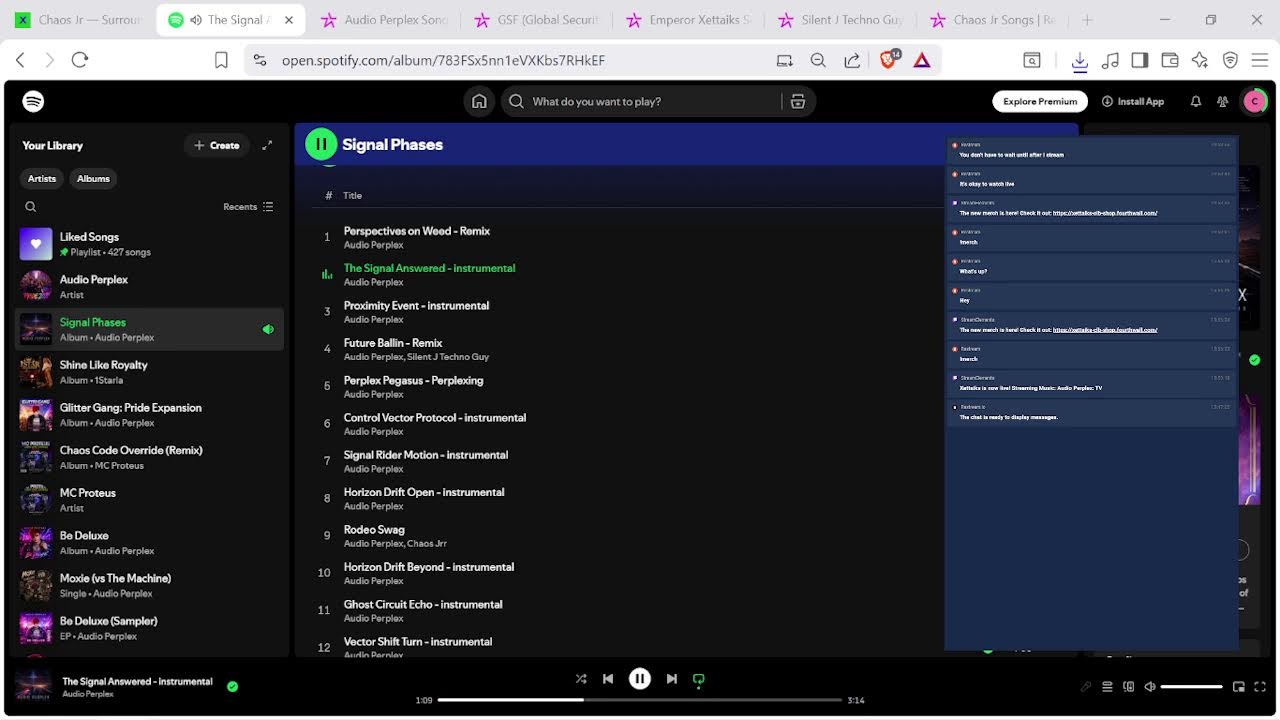Enter full screen player

coord(1260,687)
